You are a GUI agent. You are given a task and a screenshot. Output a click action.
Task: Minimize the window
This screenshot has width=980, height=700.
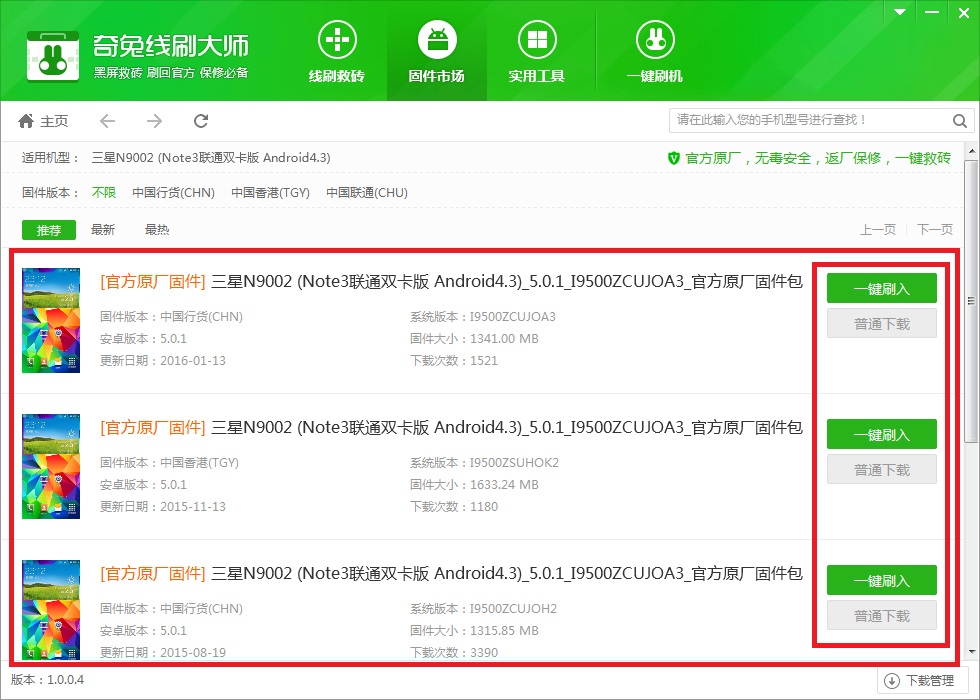coord(932,12)
